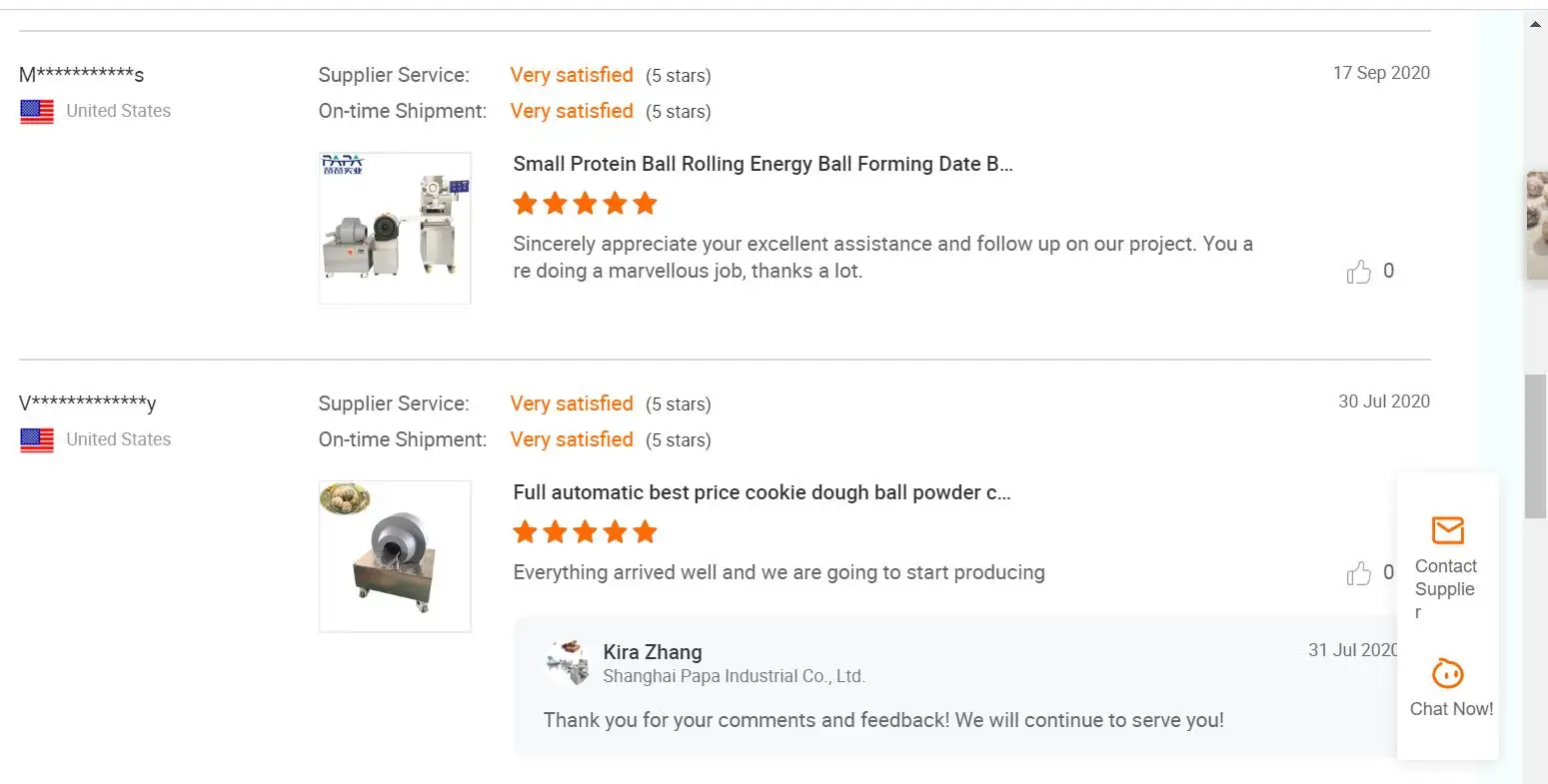This screenshot has width=1548, height=784.
Task: Click Shanghai Papa Industrial Co., Ltd. text
Action: pyautogui.click(x=734, y=676)
